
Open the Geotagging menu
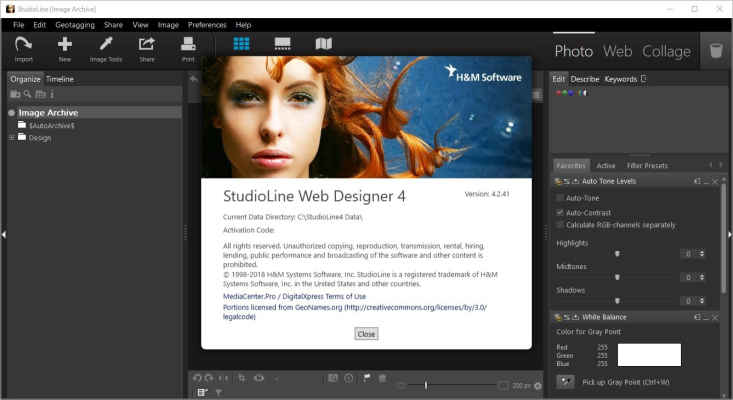click(75, 25)
